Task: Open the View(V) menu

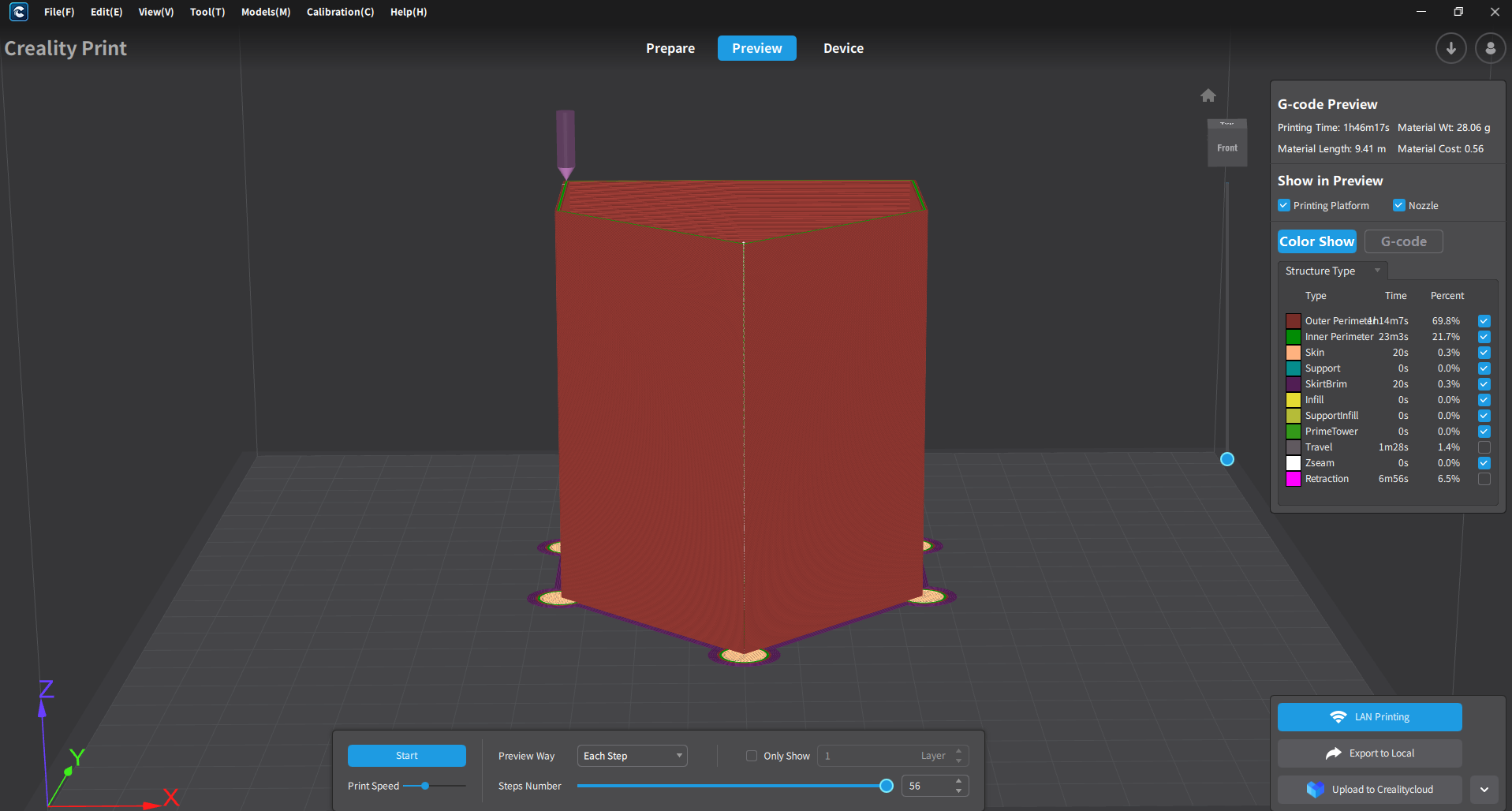Action: [156, 12]
